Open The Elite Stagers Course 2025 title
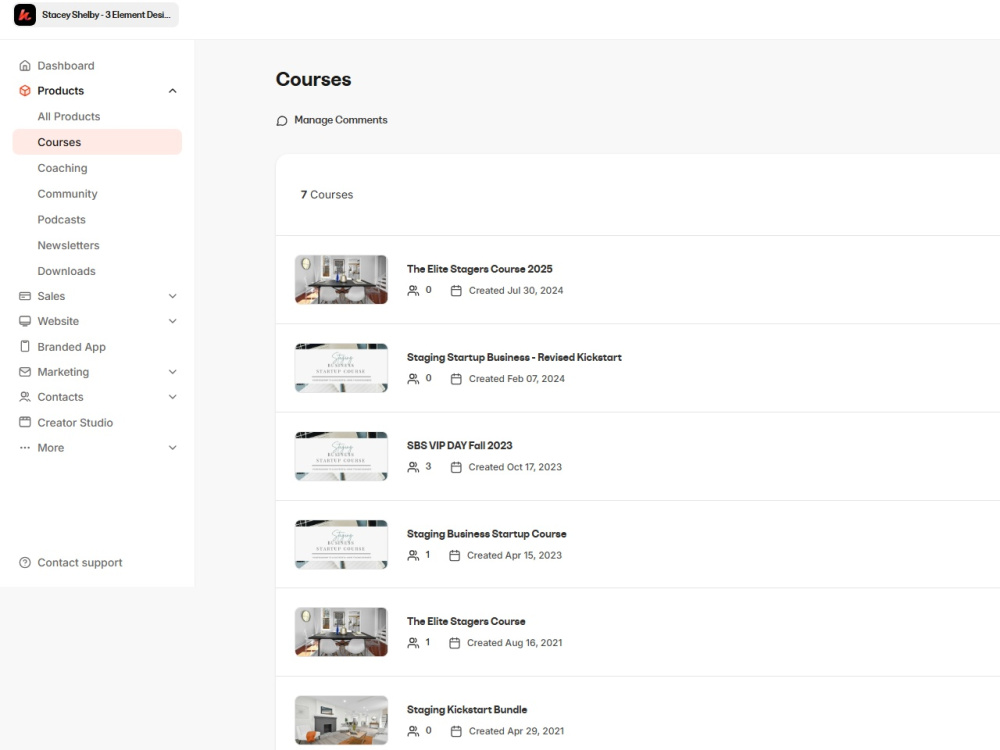1000x750 pixels. 480,269
